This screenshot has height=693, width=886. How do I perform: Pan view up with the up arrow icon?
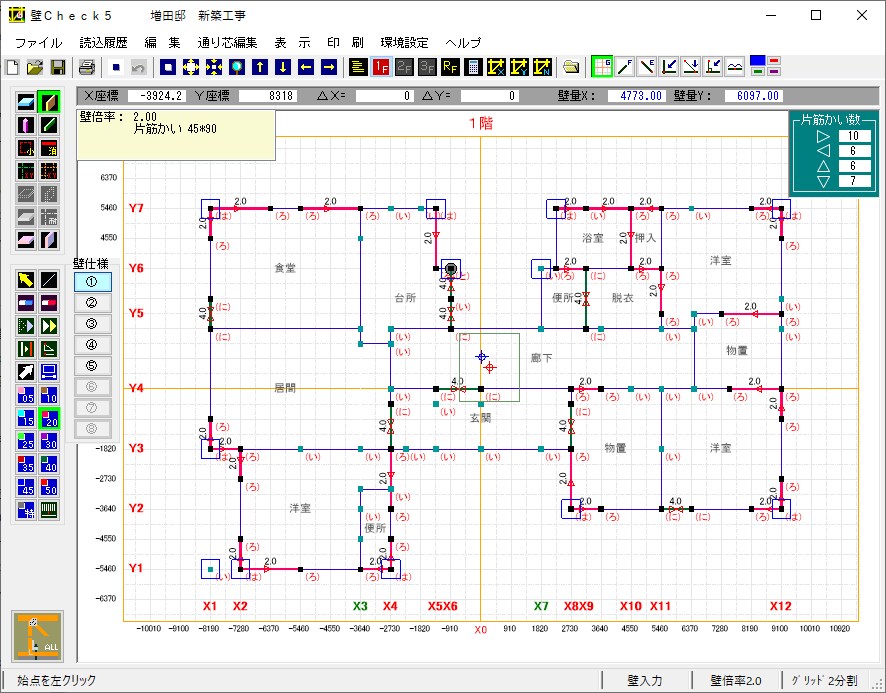260,68
